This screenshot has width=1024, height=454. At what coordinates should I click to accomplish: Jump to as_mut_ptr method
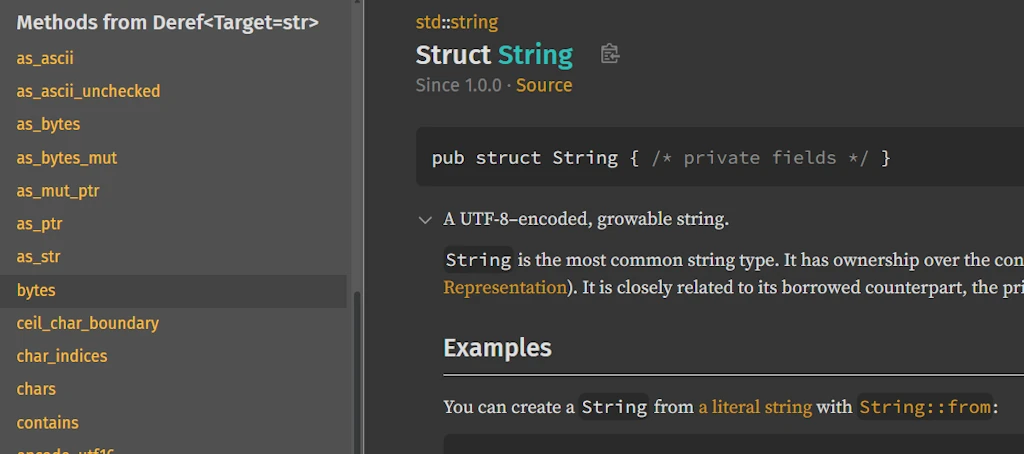[58, 191]
